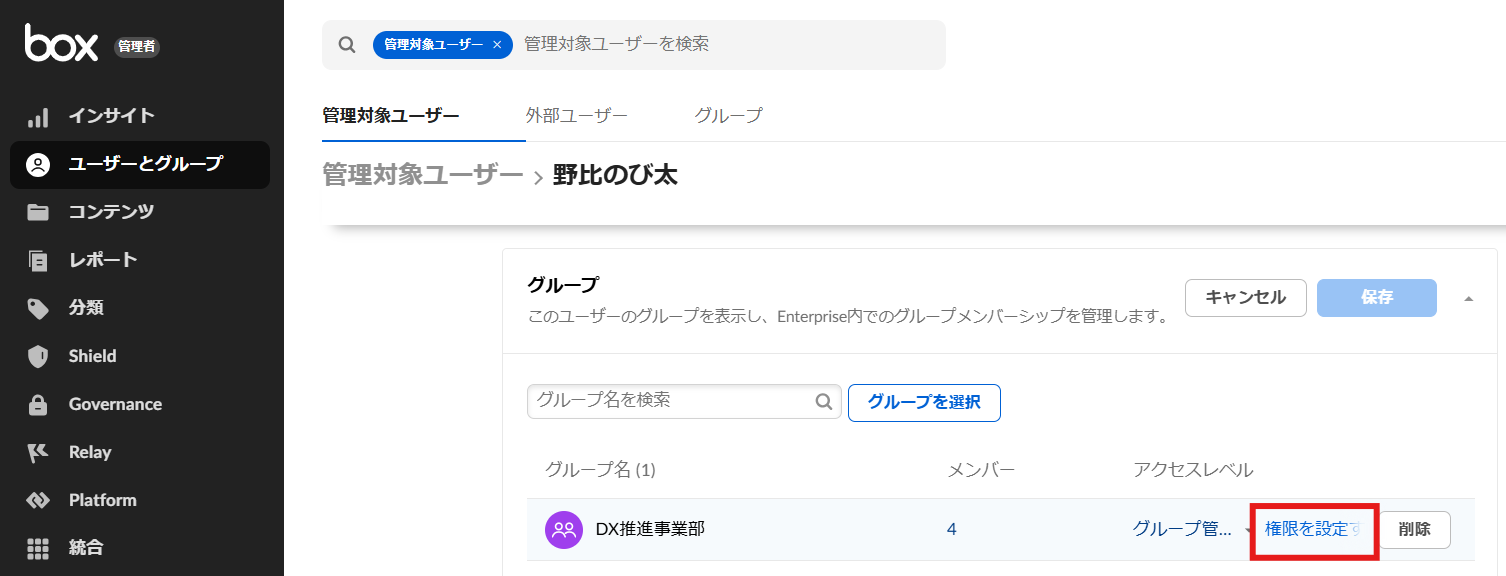Open the Insights bar chart icon
Screen dimensions: 1506x576
coord(38,116)
